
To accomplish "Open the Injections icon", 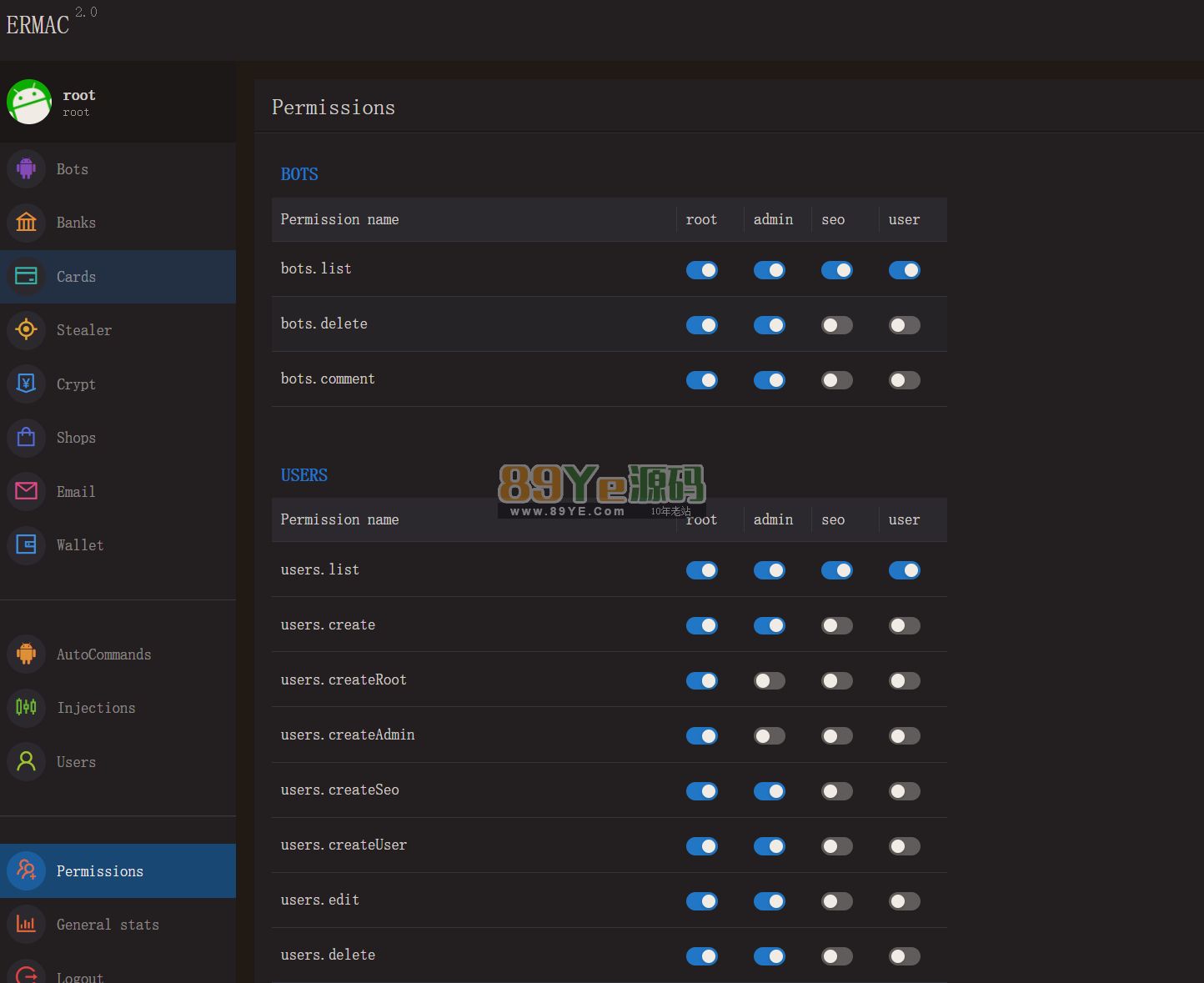I will [x=26, y=708].
